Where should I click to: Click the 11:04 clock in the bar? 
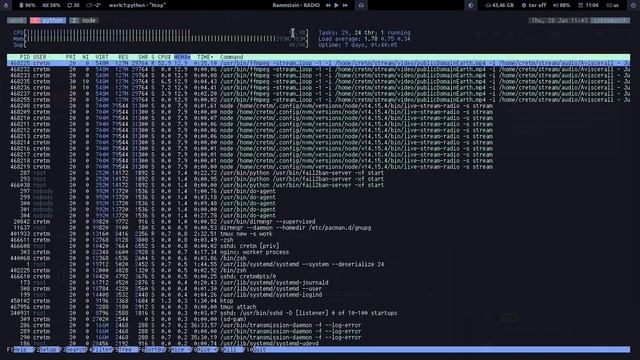(588, 5)
